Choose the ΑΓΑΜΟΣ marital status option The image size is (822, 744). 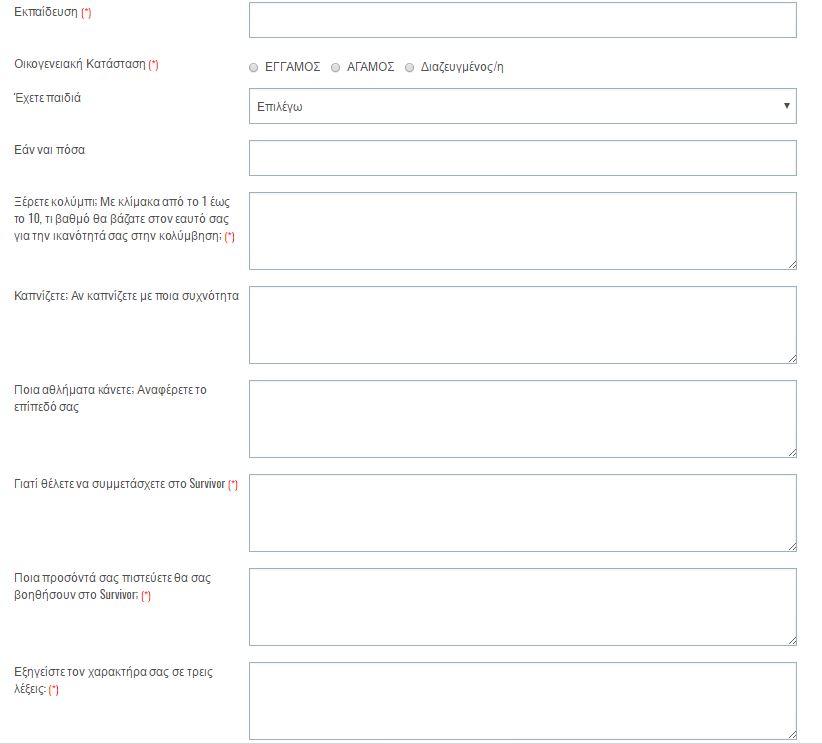point(336,68)
